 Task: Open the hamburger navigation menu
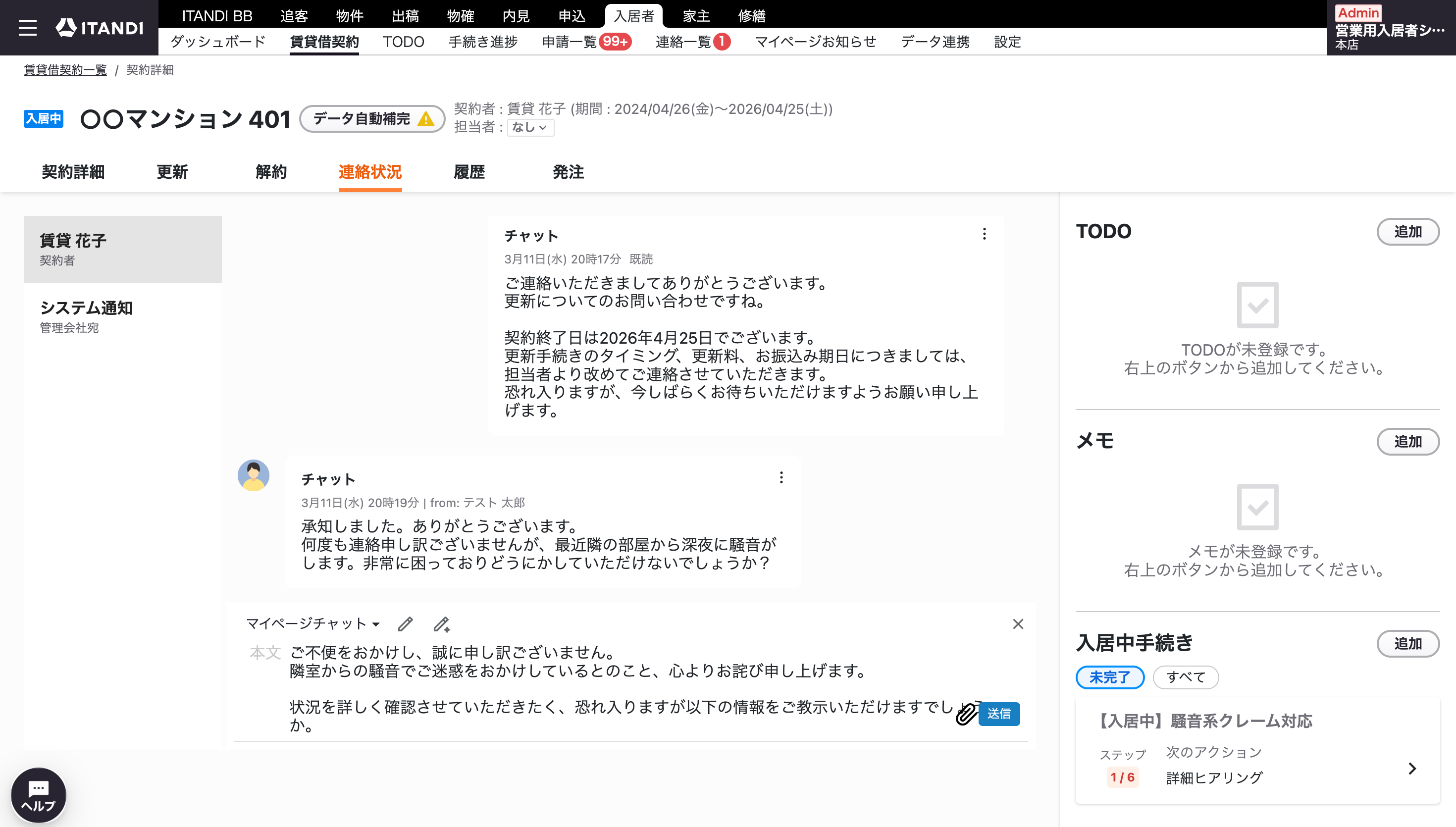click(27, 28)
